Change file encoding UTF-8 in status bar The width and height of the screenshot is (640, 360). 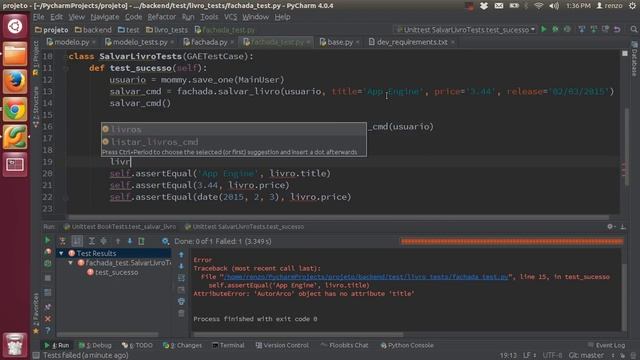point(552,356)
